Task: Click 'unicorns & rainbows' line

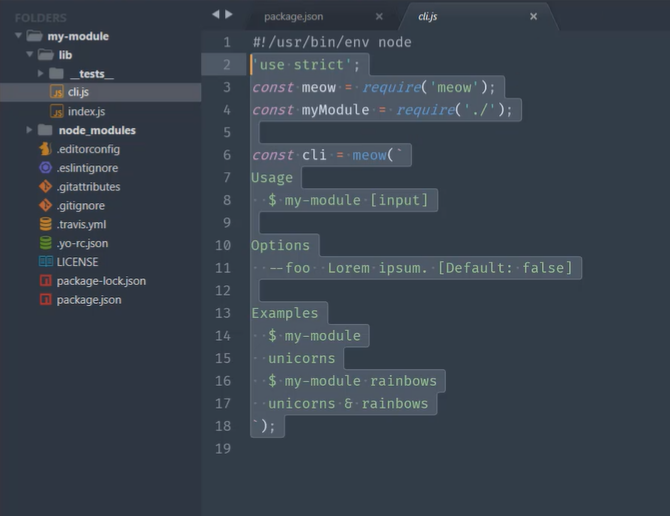Action: 348,403
